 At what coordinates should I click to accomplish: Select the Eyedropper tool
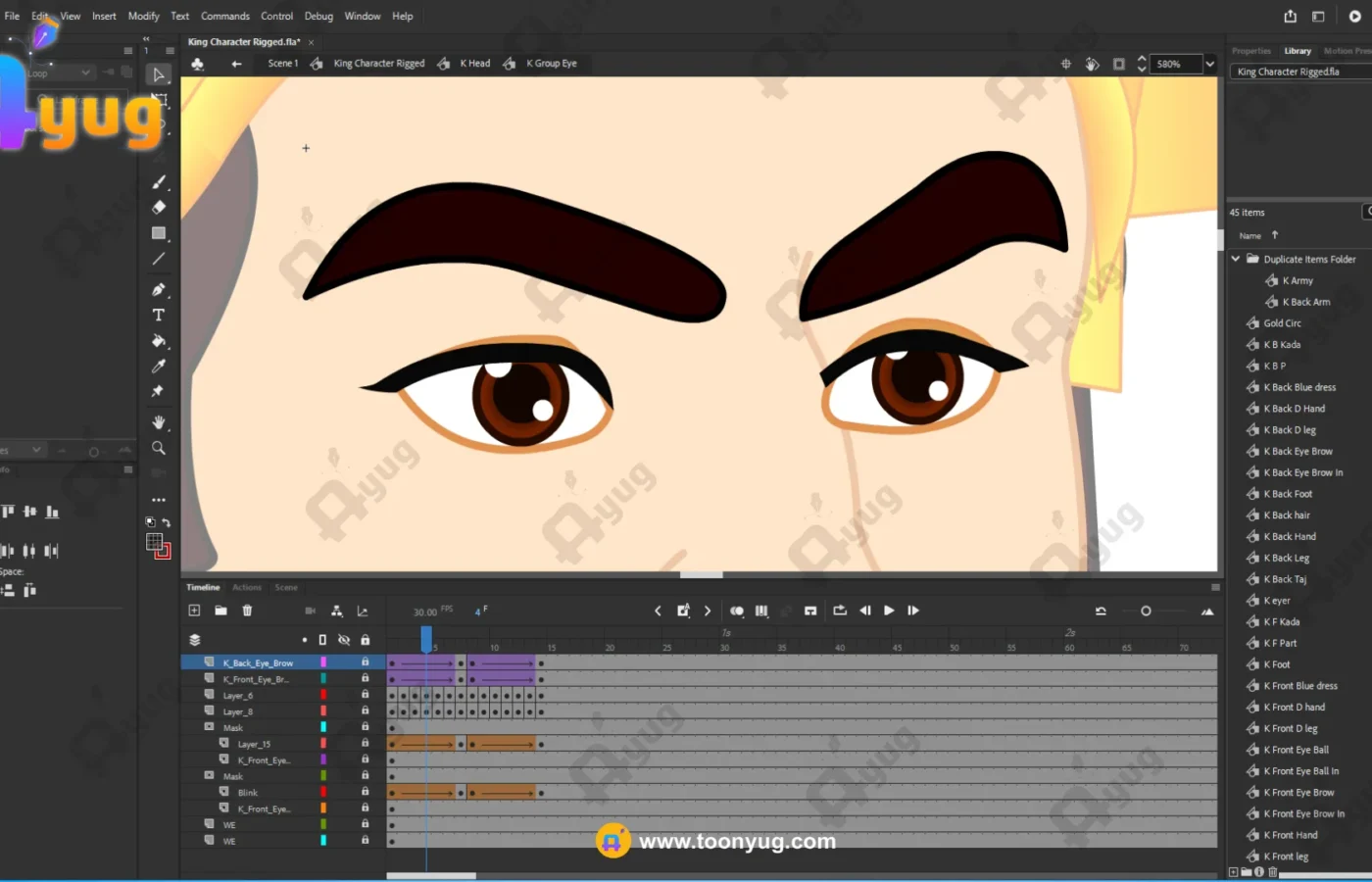[159, 367]
